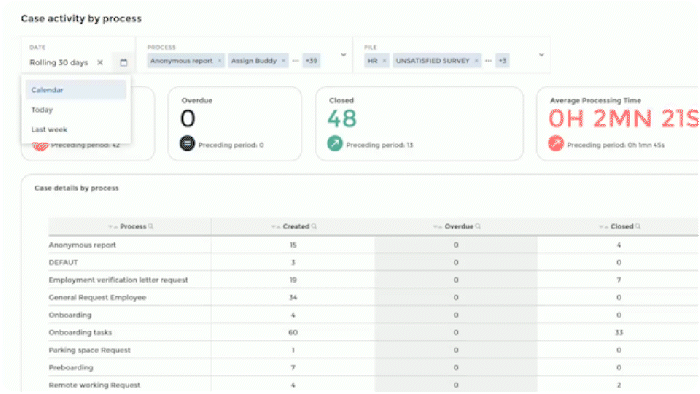The image size is (700, 394).
Task: Sort table by Process column arrows
Action: pyautogui.click(x=113, y=227)
